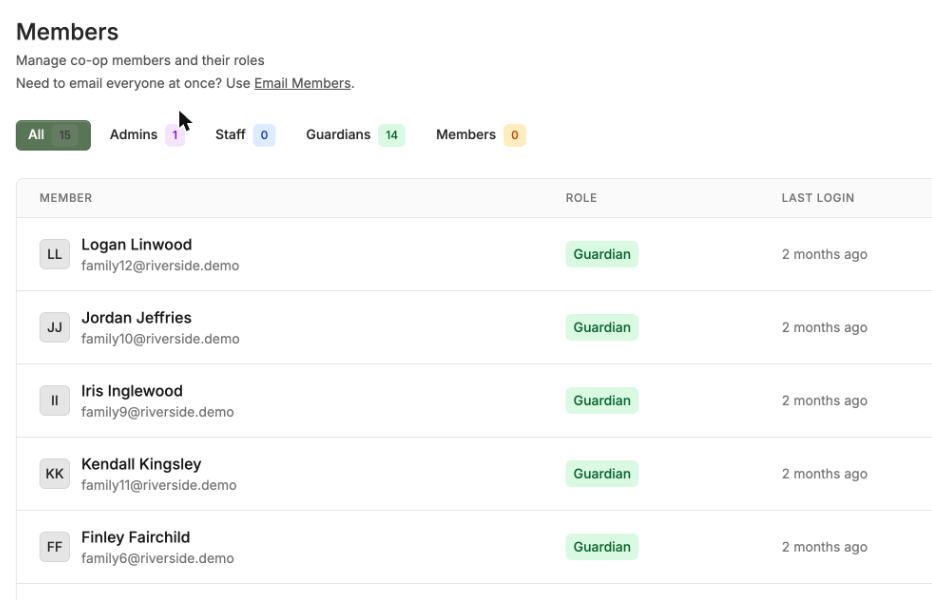Screen dimensions: 932x600
Task: Click the Guardian badge for Iris Inglewood
Action: point(602,401)
